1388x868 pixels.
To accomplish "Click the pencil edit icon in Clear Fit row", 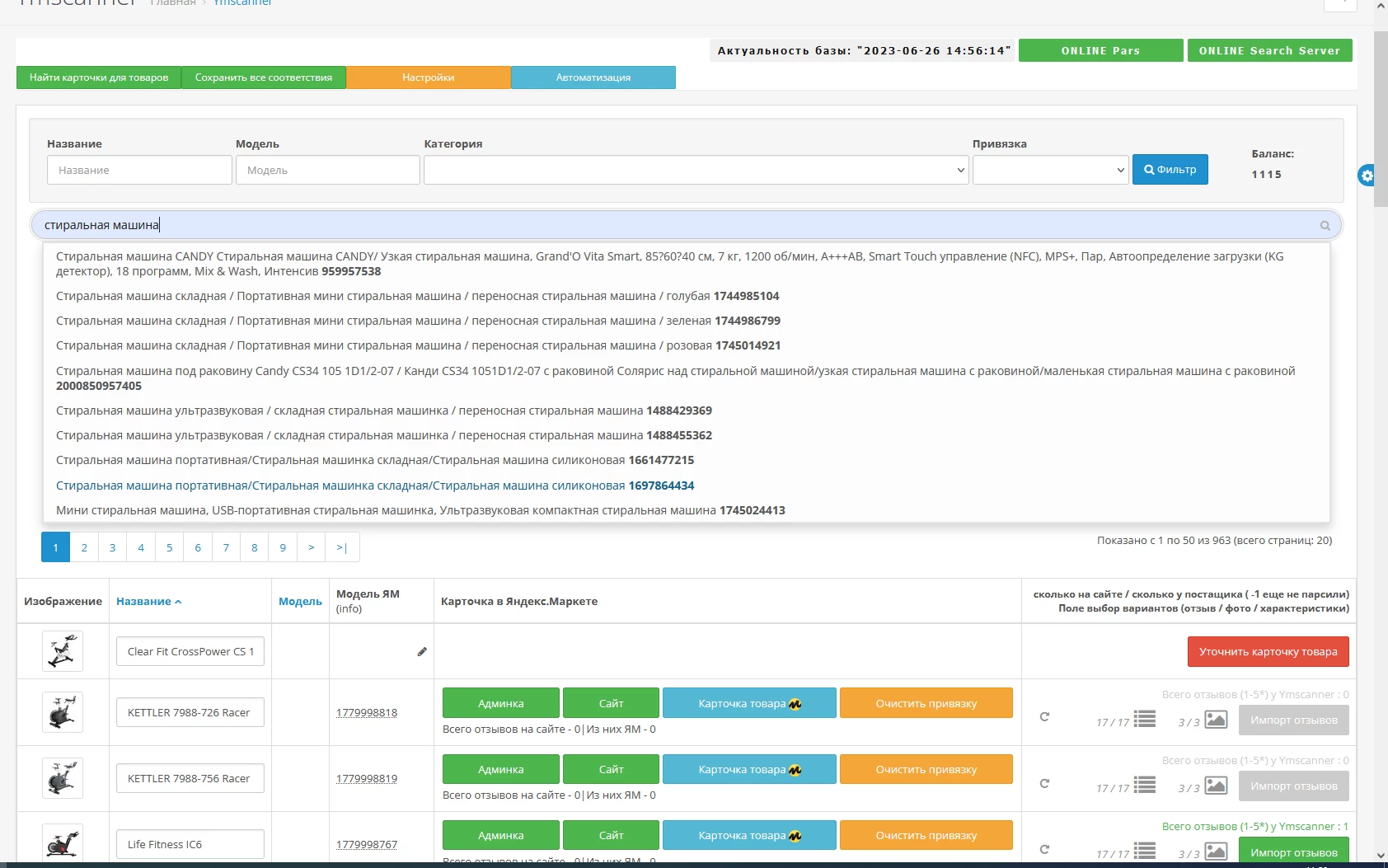I will [422, 652].
